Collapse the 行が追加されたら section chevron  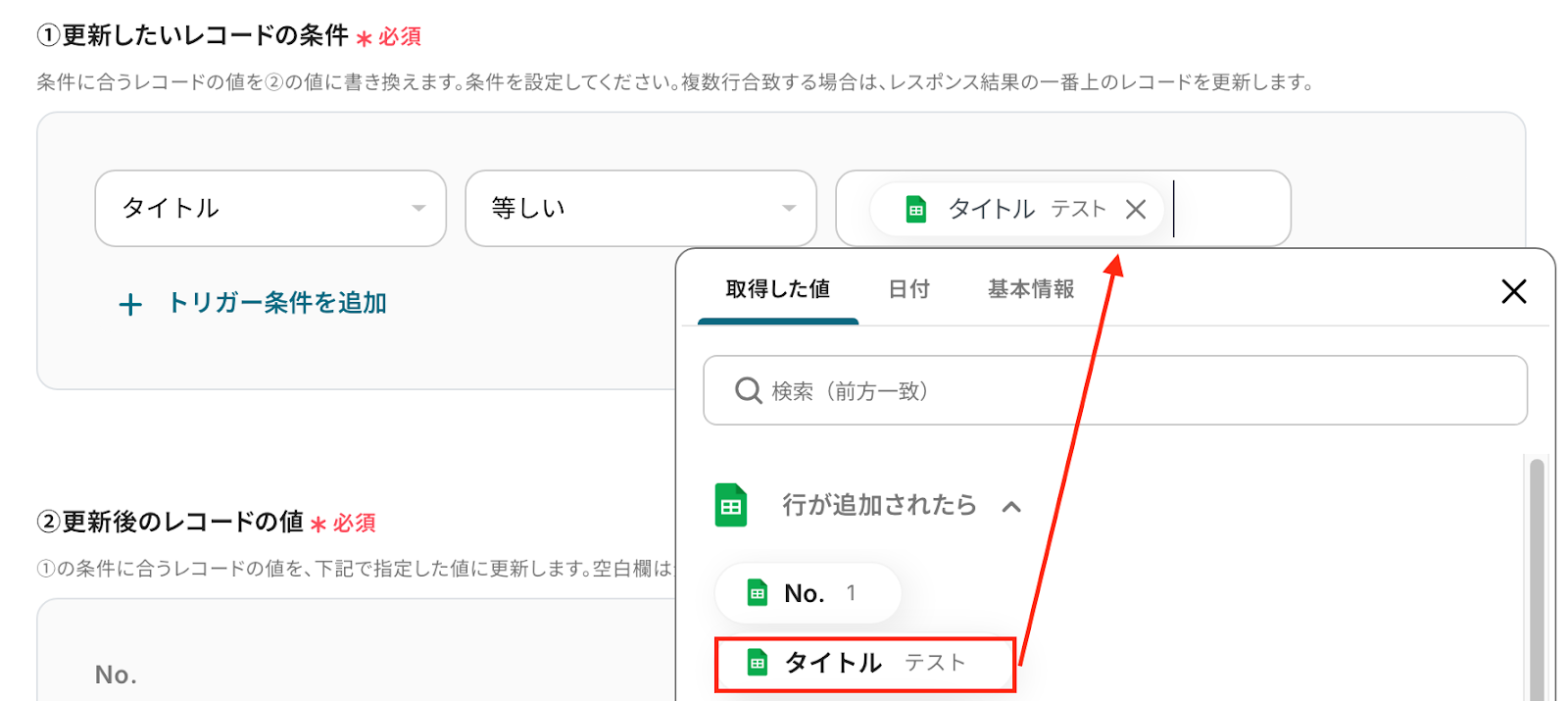[1011, 507]
